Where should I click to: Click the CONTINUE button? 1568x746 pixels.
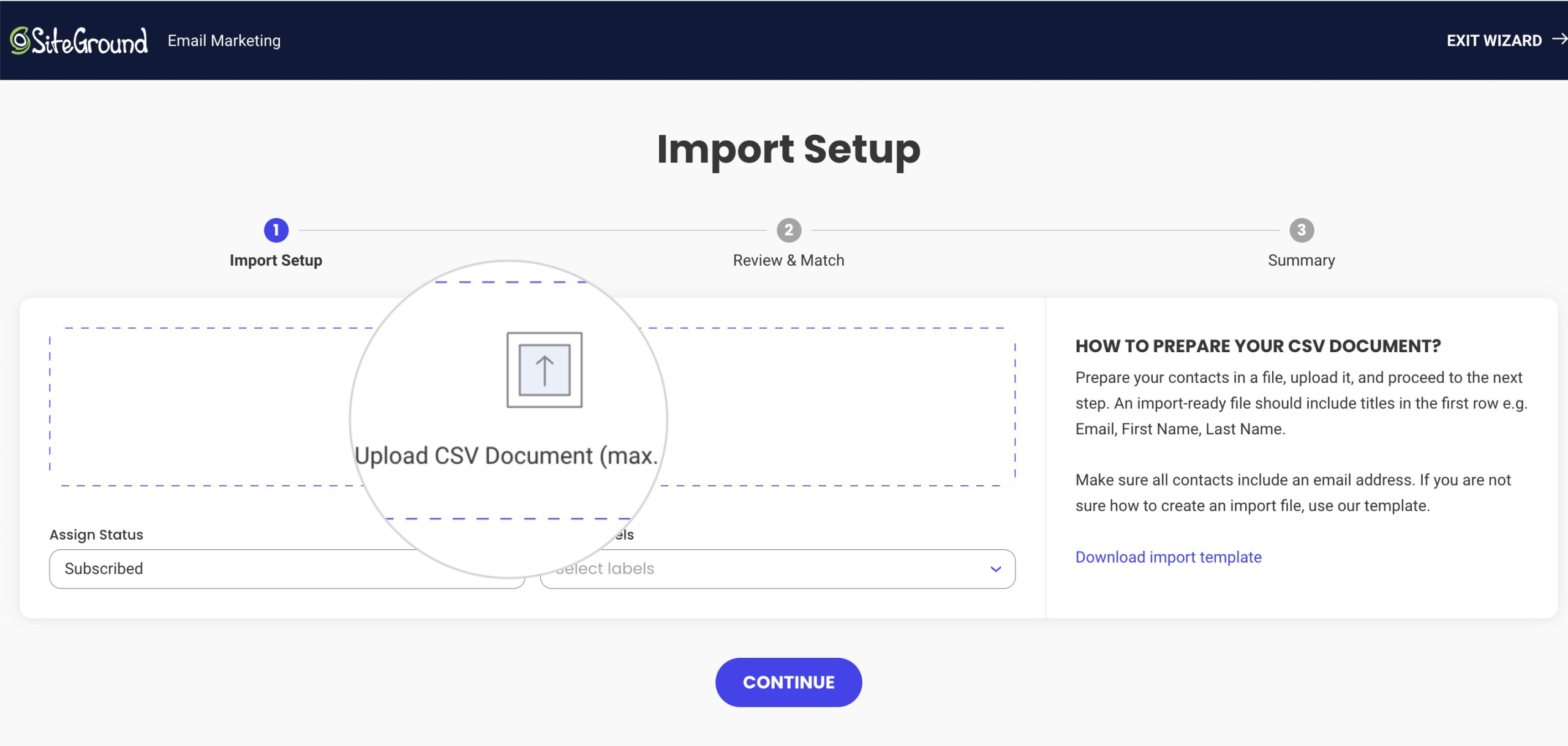click(788, 682)
